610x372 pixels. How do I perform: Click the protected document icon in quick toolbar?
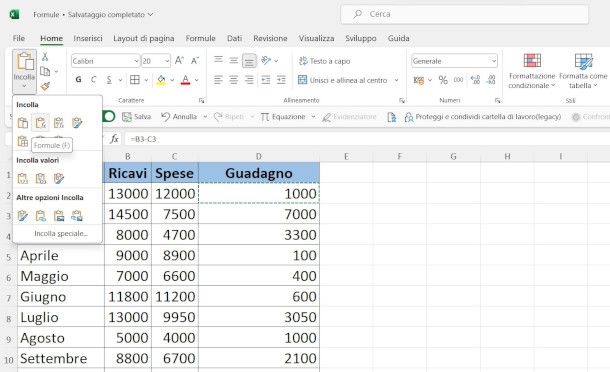[391, 117]
